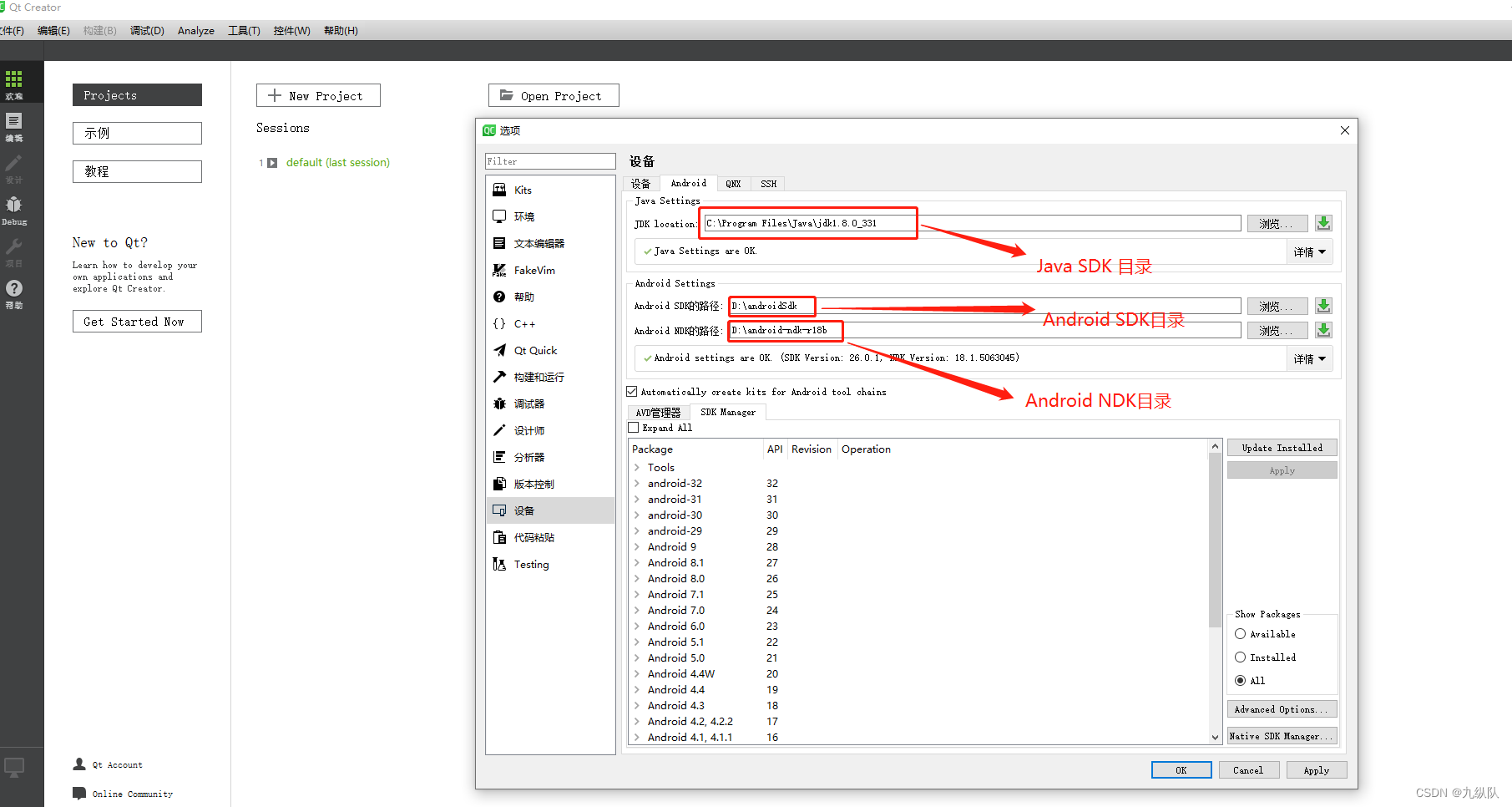
Task: Open Help mode question mark icon
Action: 14,288
